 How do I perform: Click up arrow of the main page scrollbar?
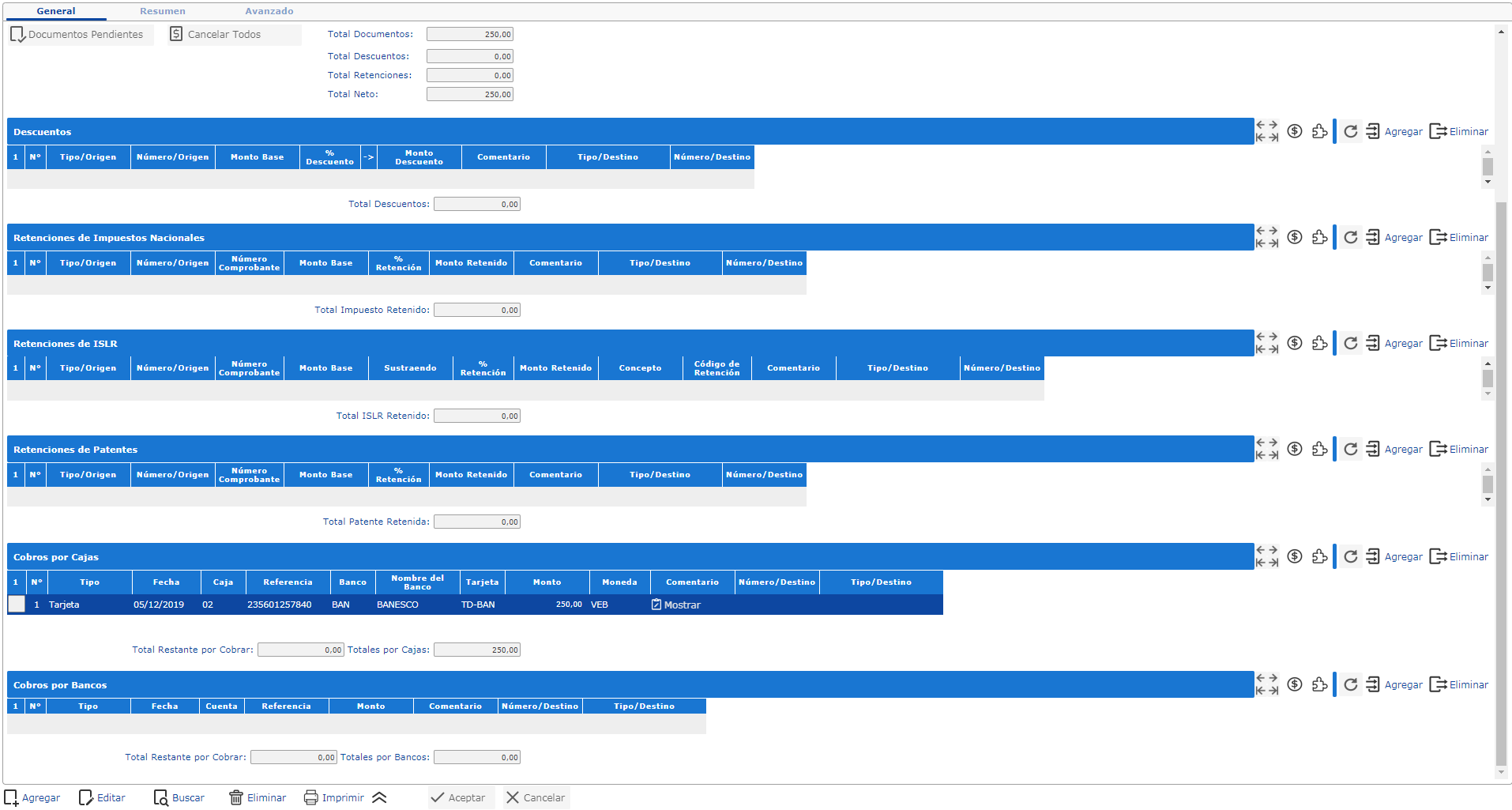(x=1501, y=32)
